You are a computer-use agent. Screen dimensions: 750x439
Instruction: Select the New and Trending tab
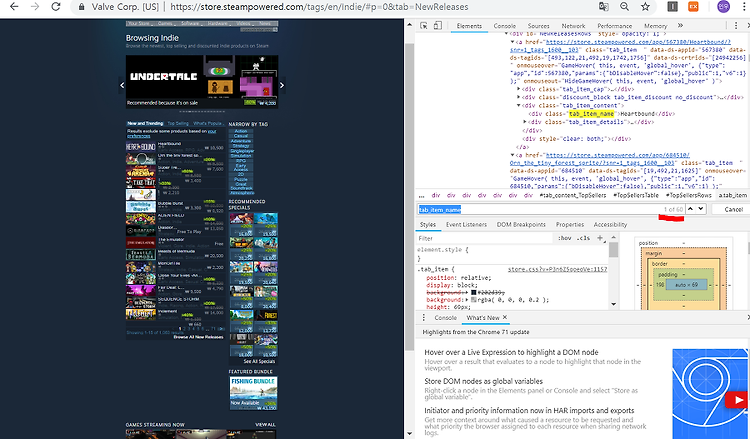pyautogui.click(x=145, y=123)
